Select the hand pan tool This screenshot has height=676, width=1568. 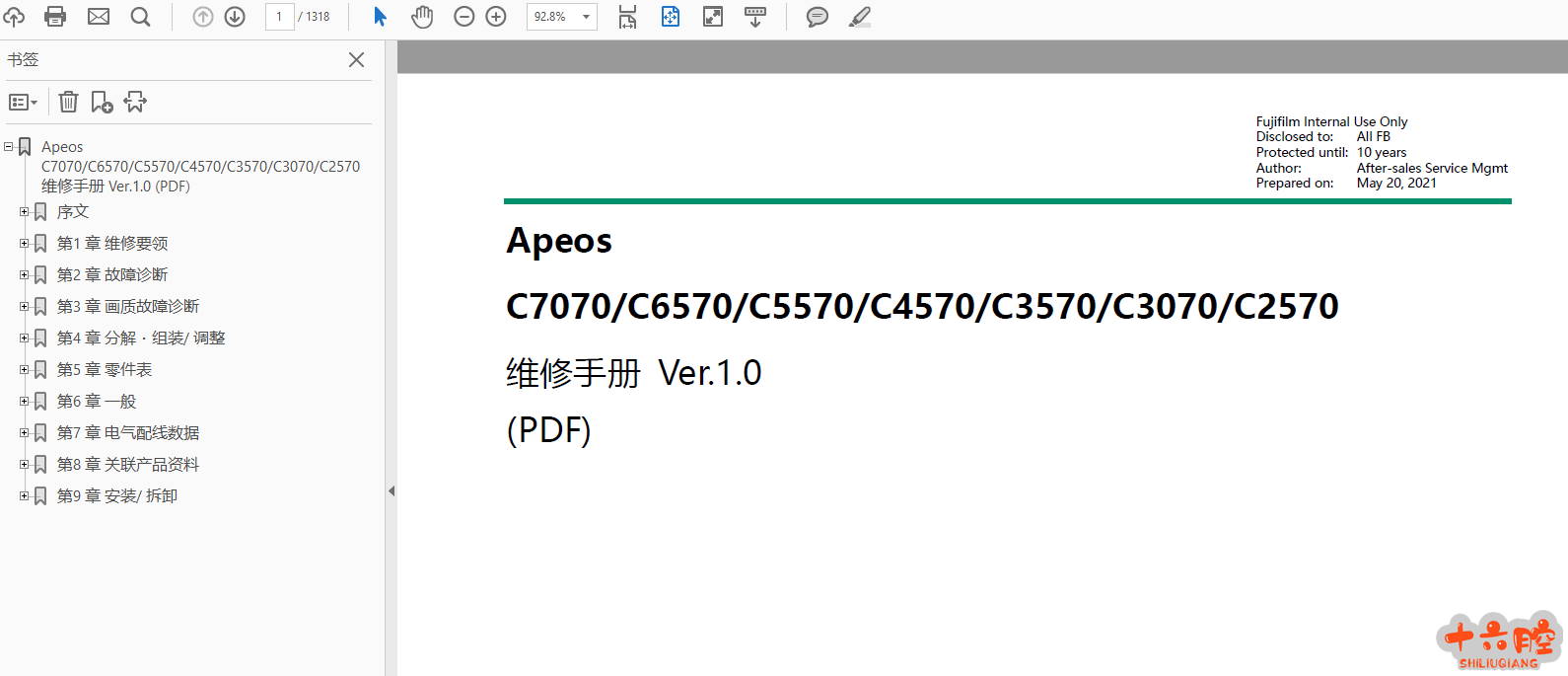(x=422, y=17)
